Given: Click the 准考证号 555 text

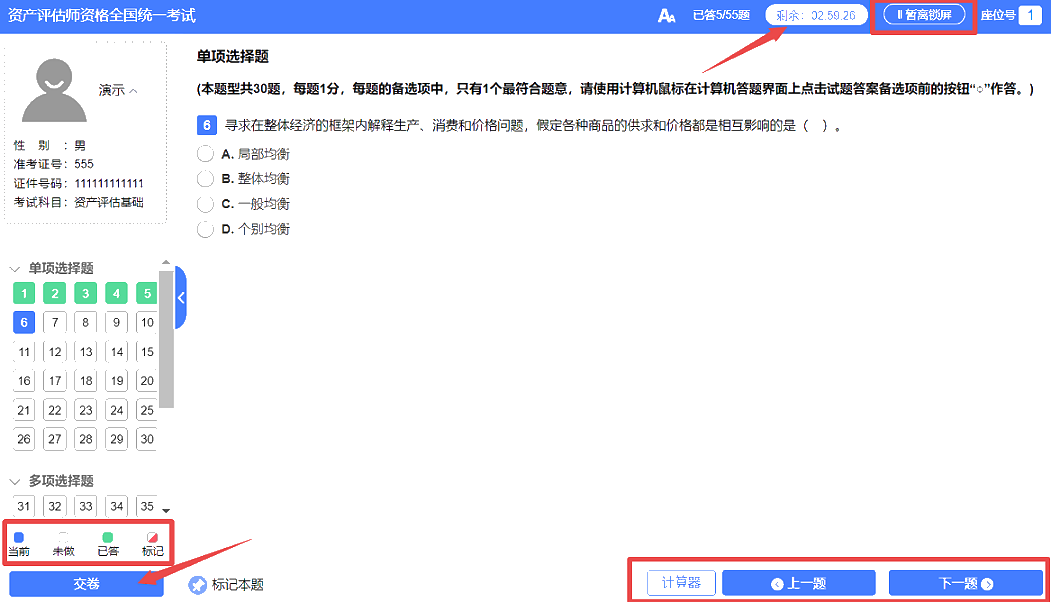Looking at the screenshot, I should (x=54, y=164).
